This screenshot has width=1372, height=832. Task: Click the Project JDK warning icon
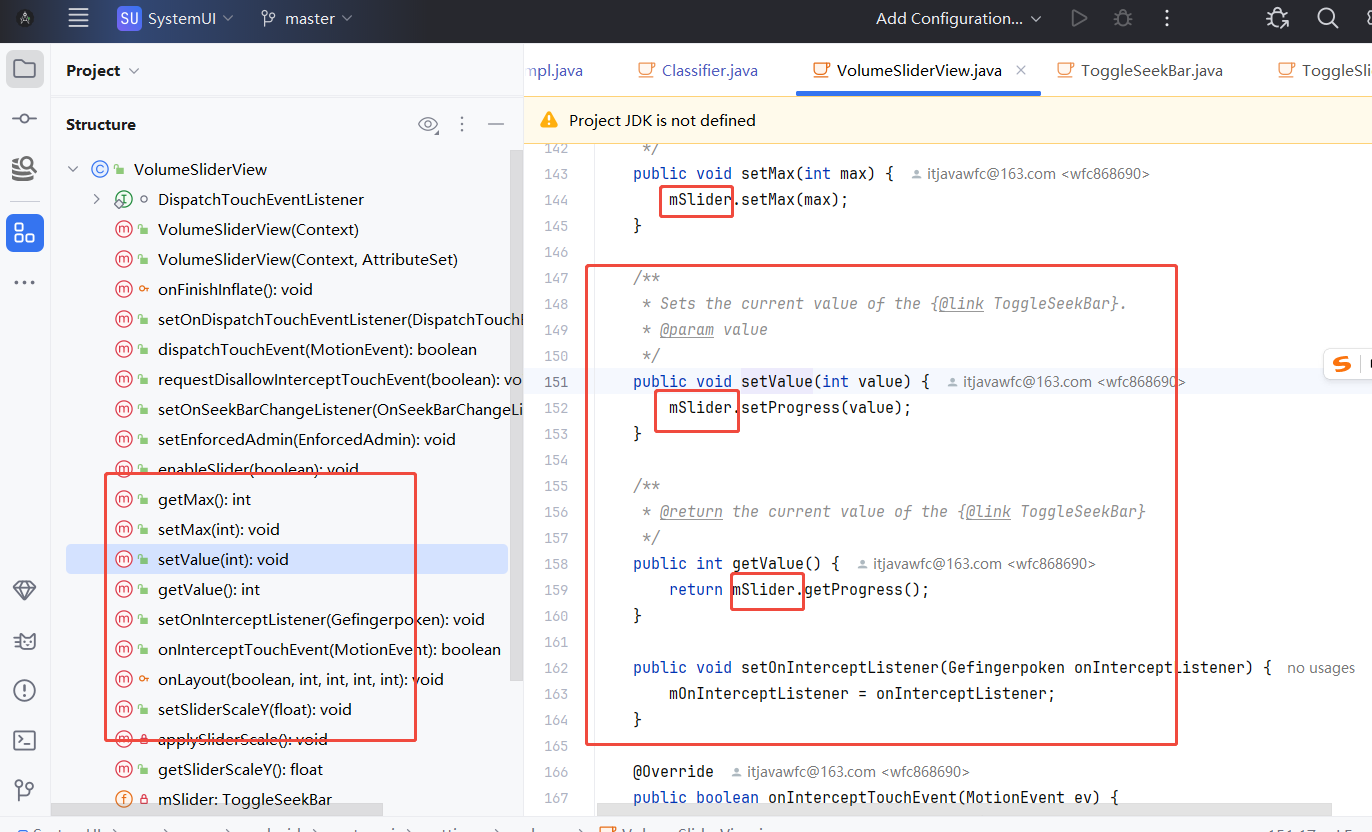[x=549, y=120]
